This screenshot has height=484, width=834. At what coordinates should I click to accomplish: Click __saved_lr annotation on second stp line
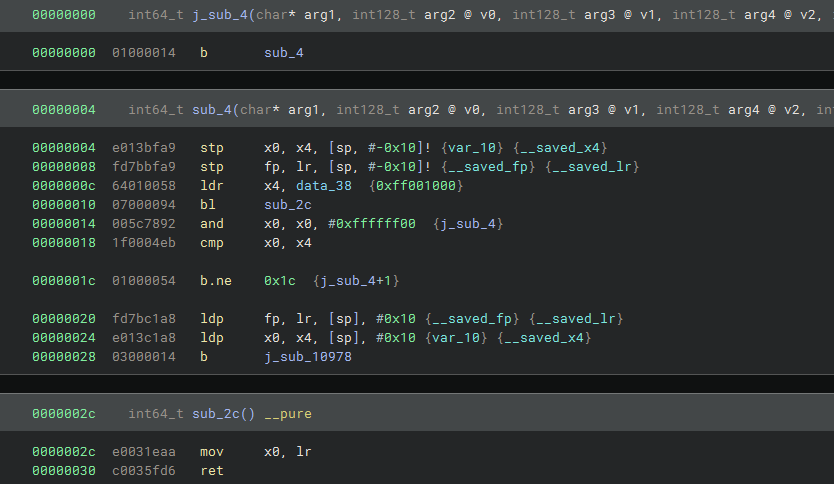[x=584, y=167]
